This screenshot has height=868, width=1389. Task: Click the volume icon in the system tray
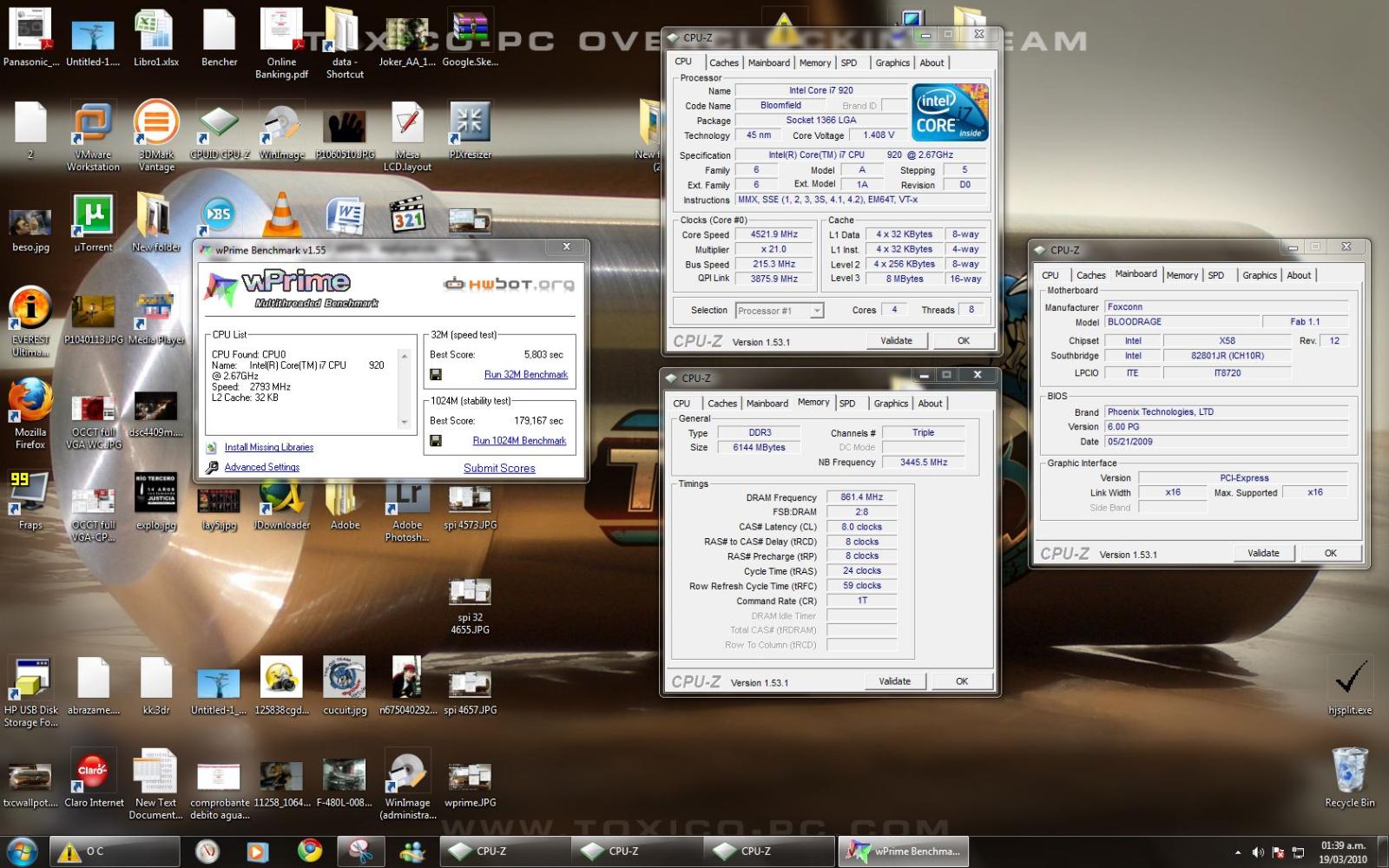point(1258,852)
